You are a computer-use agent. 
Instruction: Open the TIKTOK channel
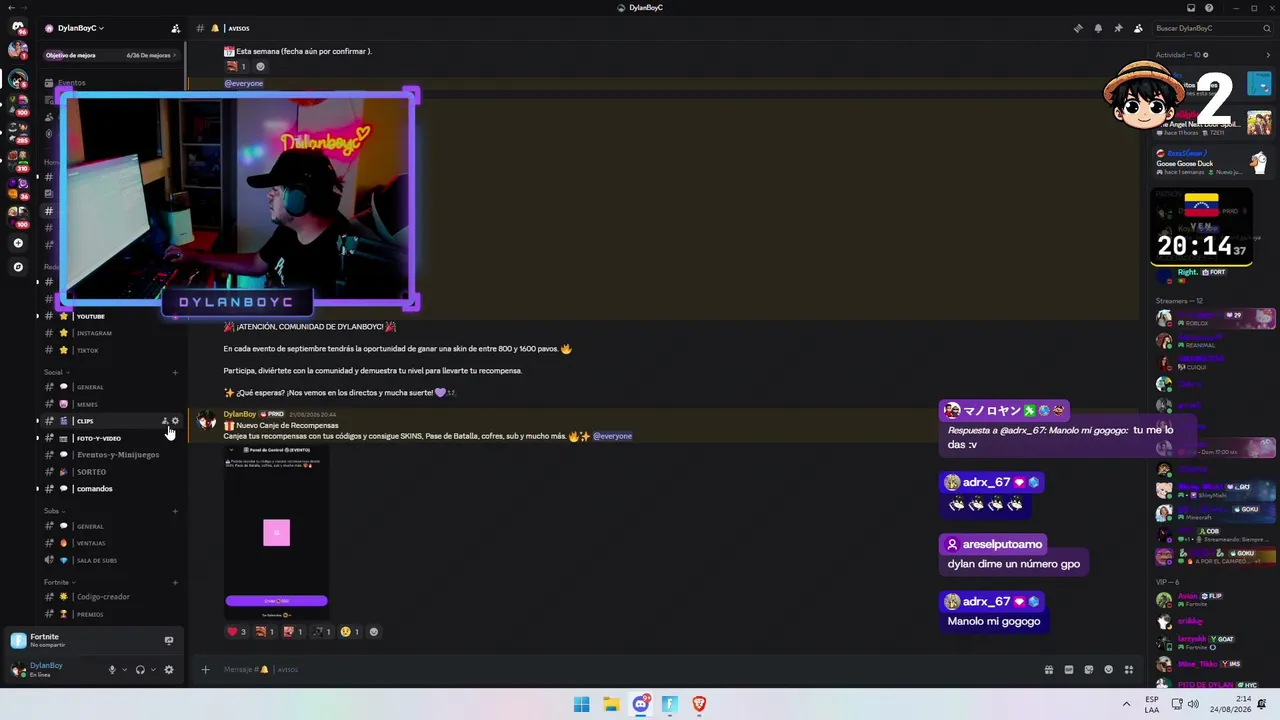click(110, 350)
